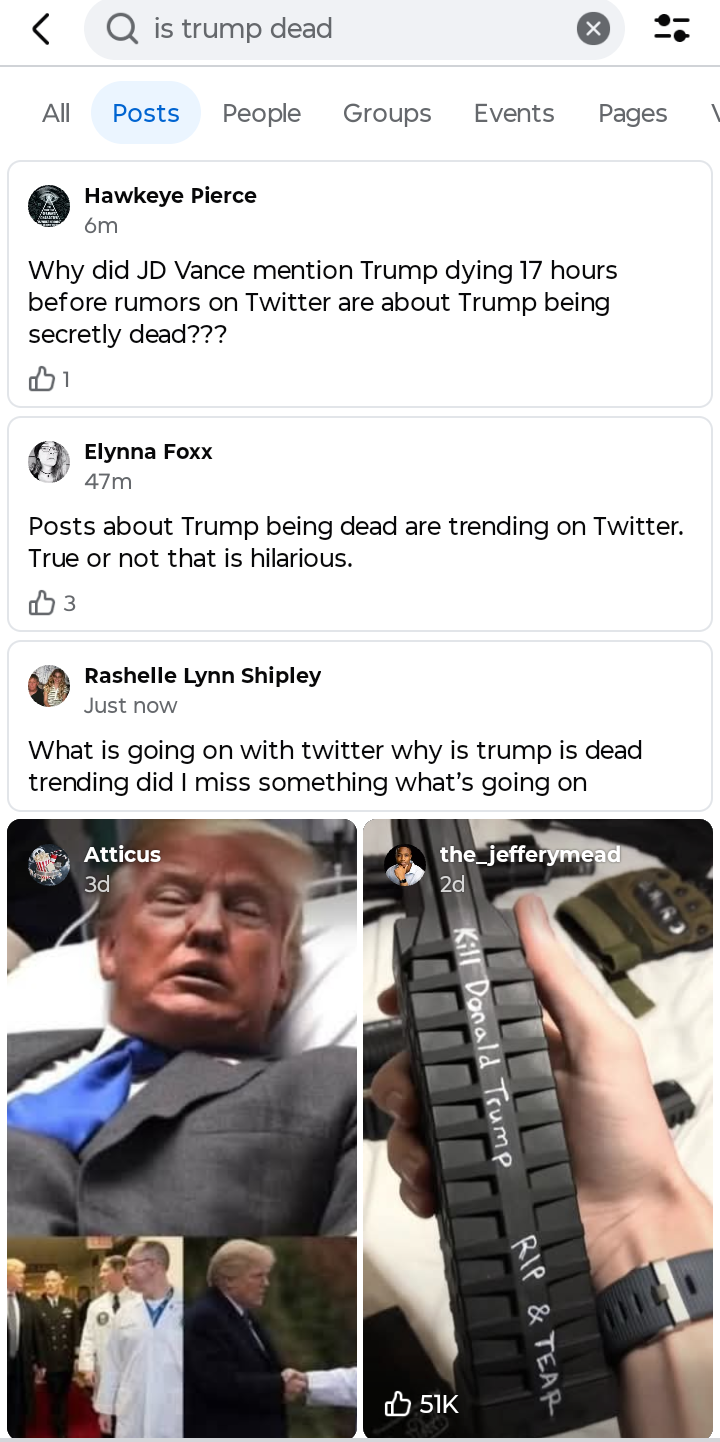Go to the Pages tab
The width and height of the screenshot is (720, 1442).
pos(632,113)
